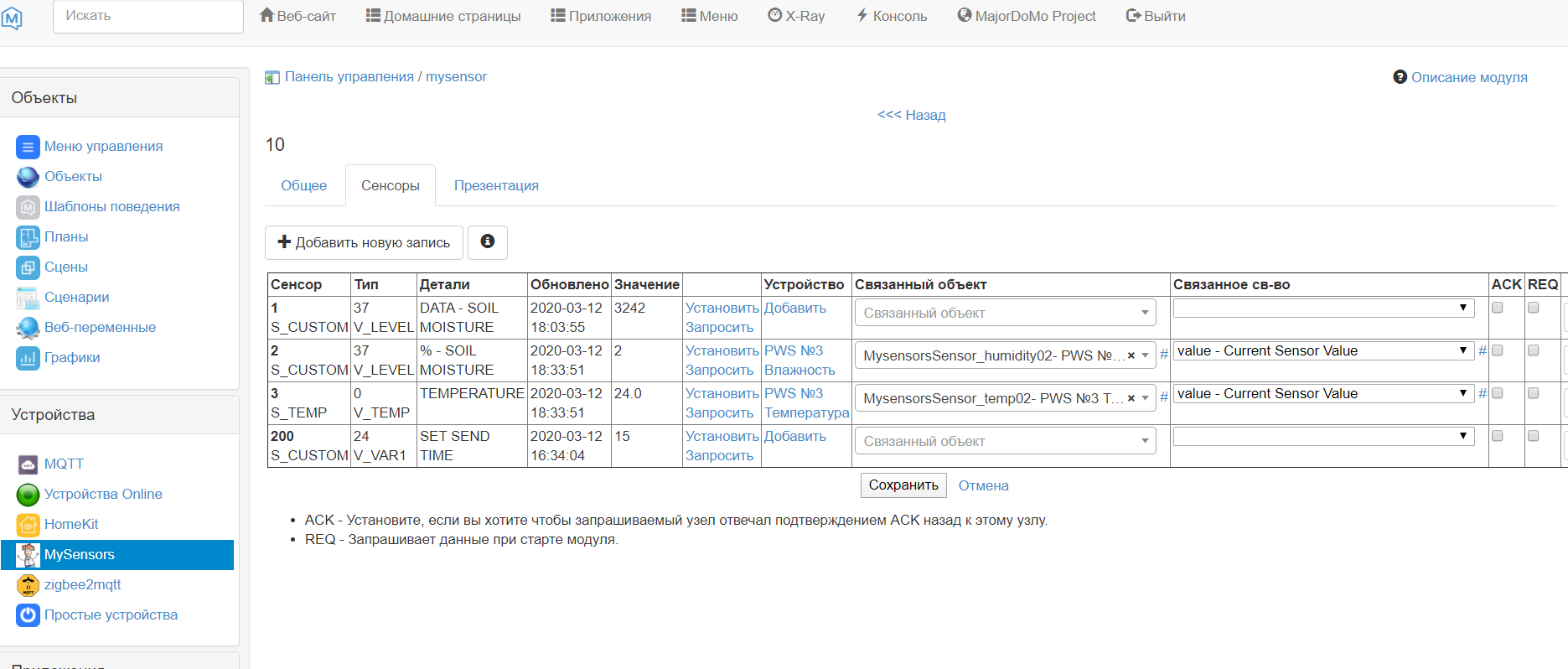Toggle REQ checkbox for sensor 200
The image size is (1568, 669).
pyautogui.click(x=1534, y=436)
